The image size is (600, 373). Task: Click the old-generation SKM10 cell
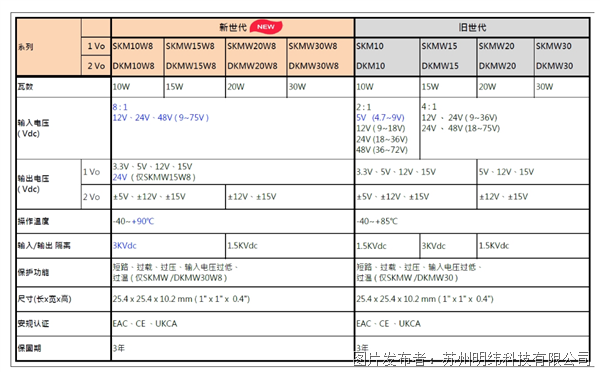pyautogui.click(x=370, y=46)
